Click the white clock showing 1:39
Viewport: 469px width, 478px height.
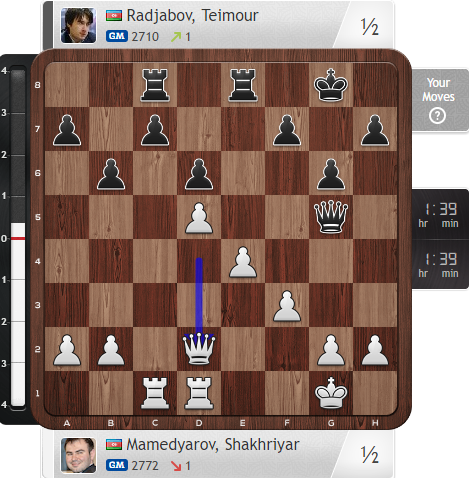tap(440, 265)
